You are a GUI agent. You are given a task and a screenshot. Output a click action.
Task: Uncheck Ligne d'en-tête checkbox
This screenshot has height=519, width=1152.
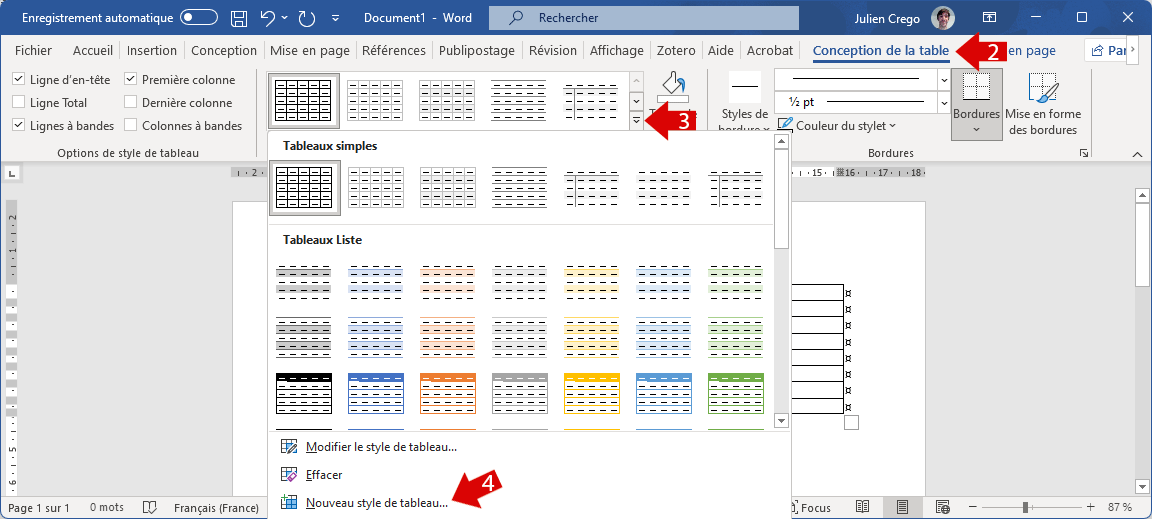pyautogui.click(x=19, y=79)
